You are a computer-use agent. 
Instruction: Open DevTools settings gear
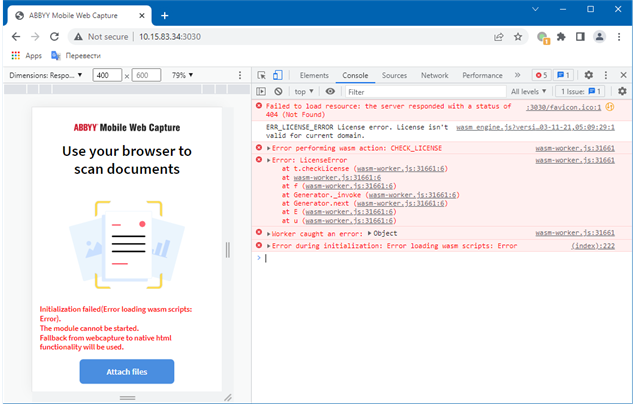(x=589, y=75)
